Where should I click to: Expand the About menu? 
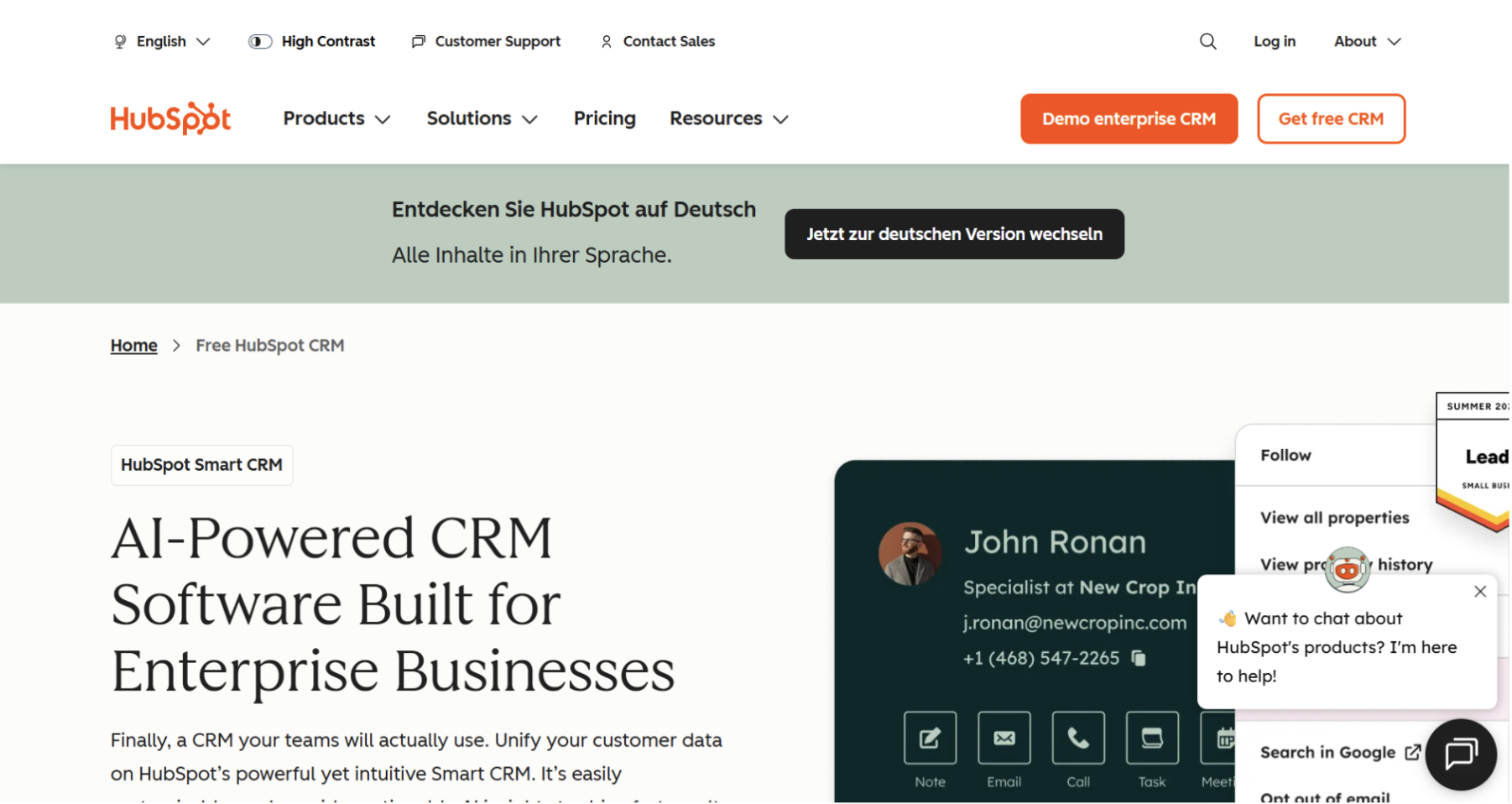tap(1367, 41)
